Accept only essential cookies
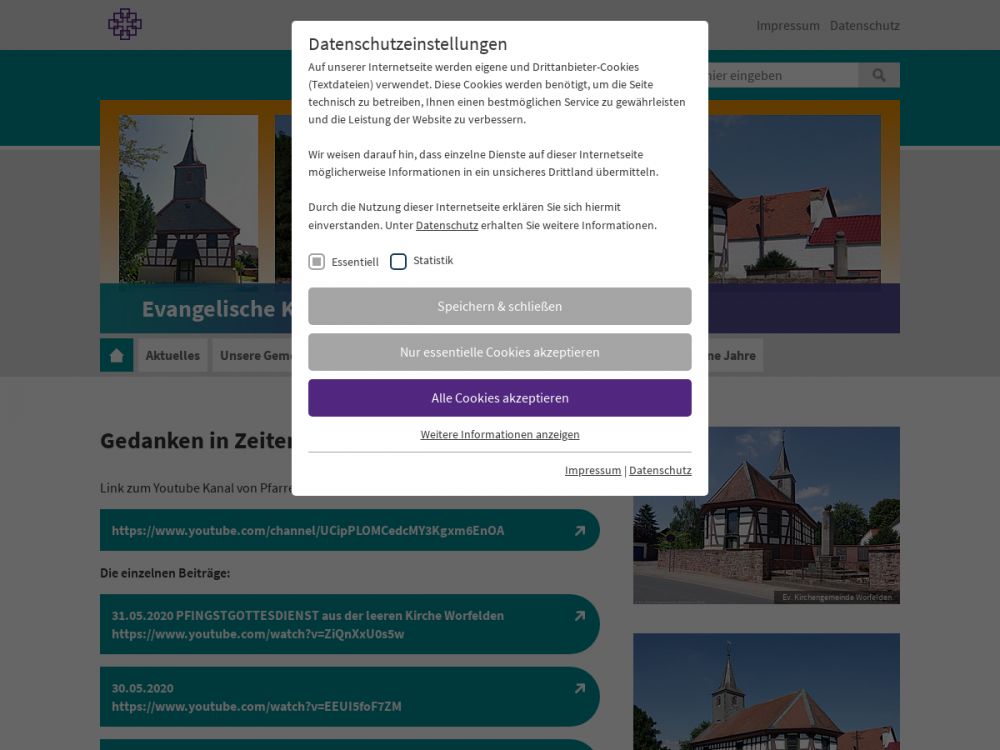This screenshot has height=750, width=1000. [499, 352]
